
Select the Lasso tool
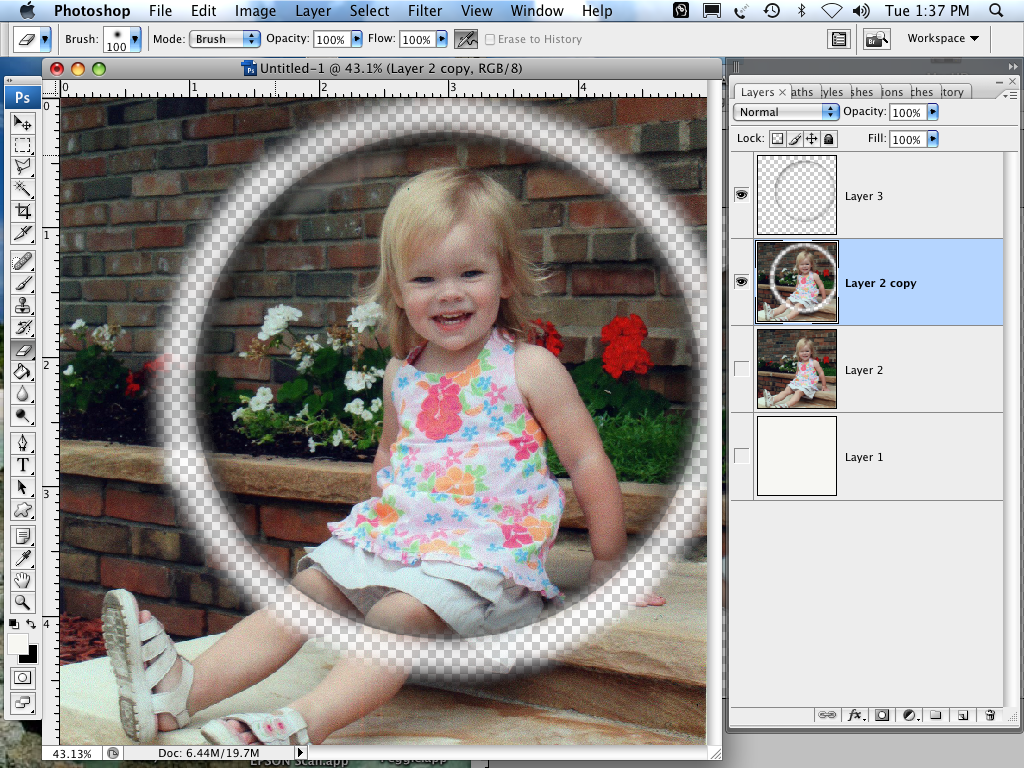[x=22, y=167]
